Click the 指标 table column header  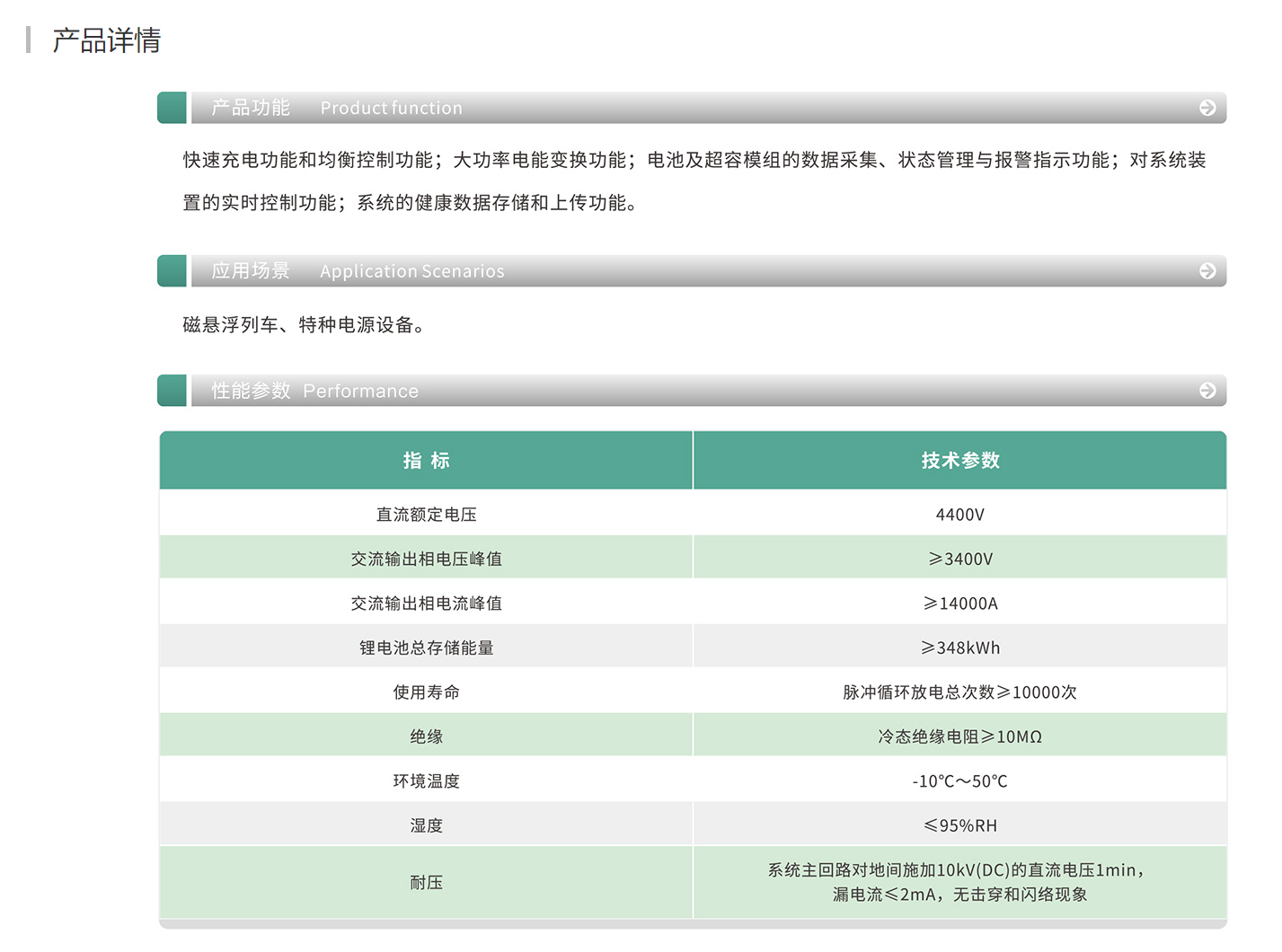tap(426, 461)
